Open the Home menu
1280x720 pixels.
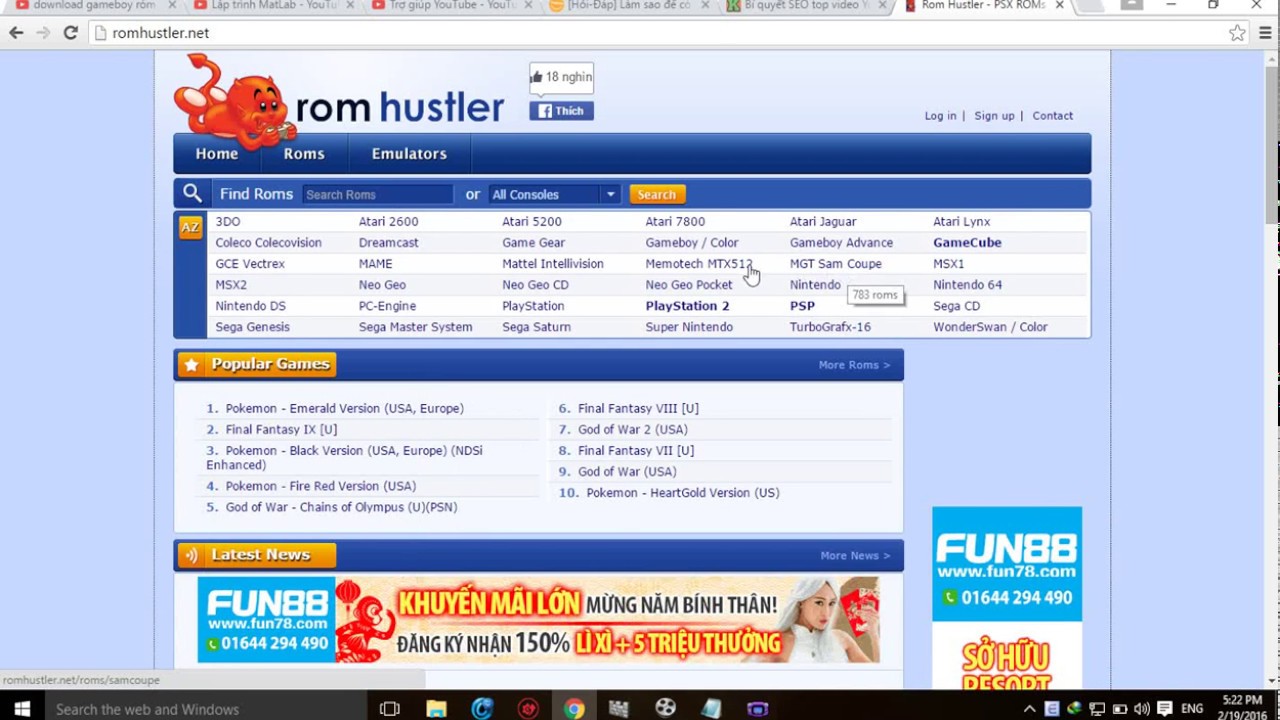pos(217,154)
